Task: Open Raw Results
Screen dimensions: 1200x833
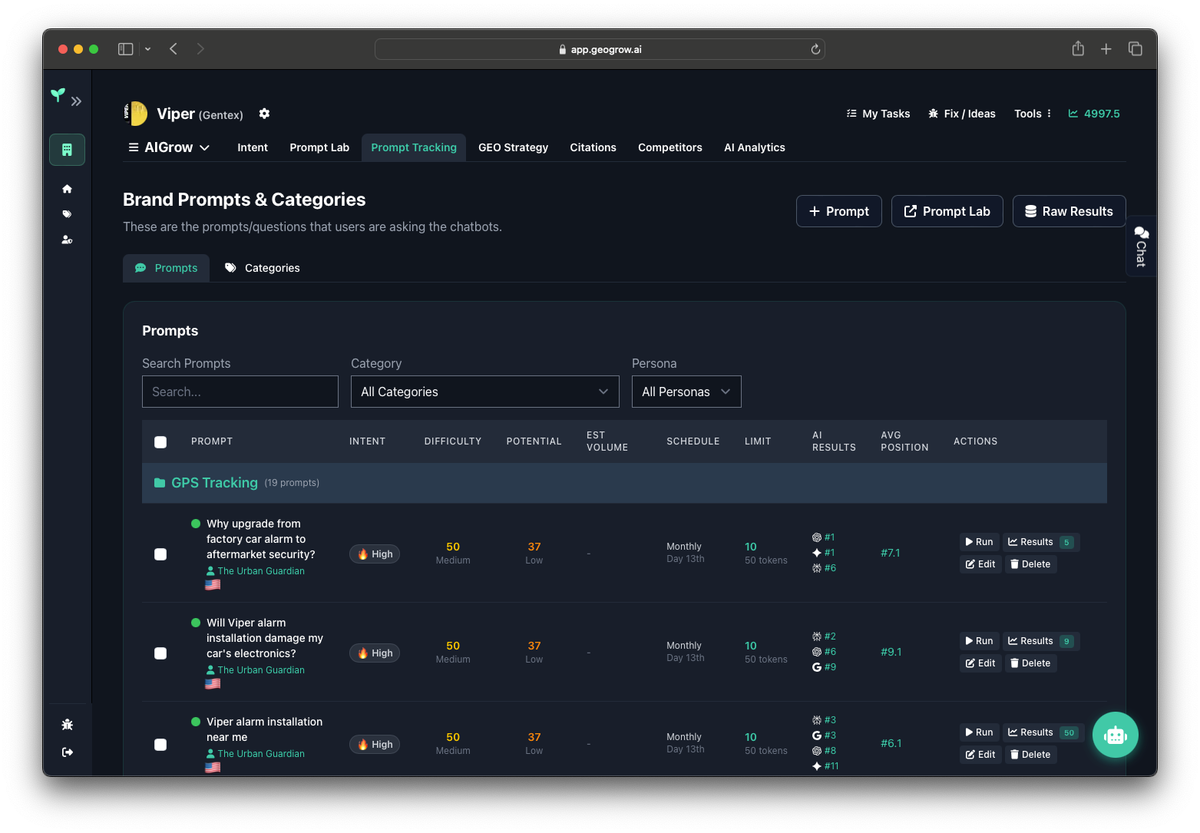Action: point(1069,211)
